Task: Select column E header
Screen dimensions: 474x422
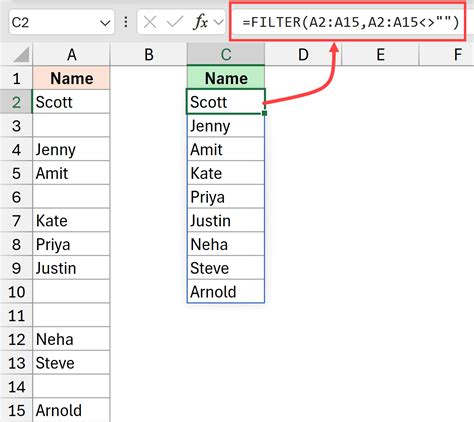Action: (x=380, y=54)
